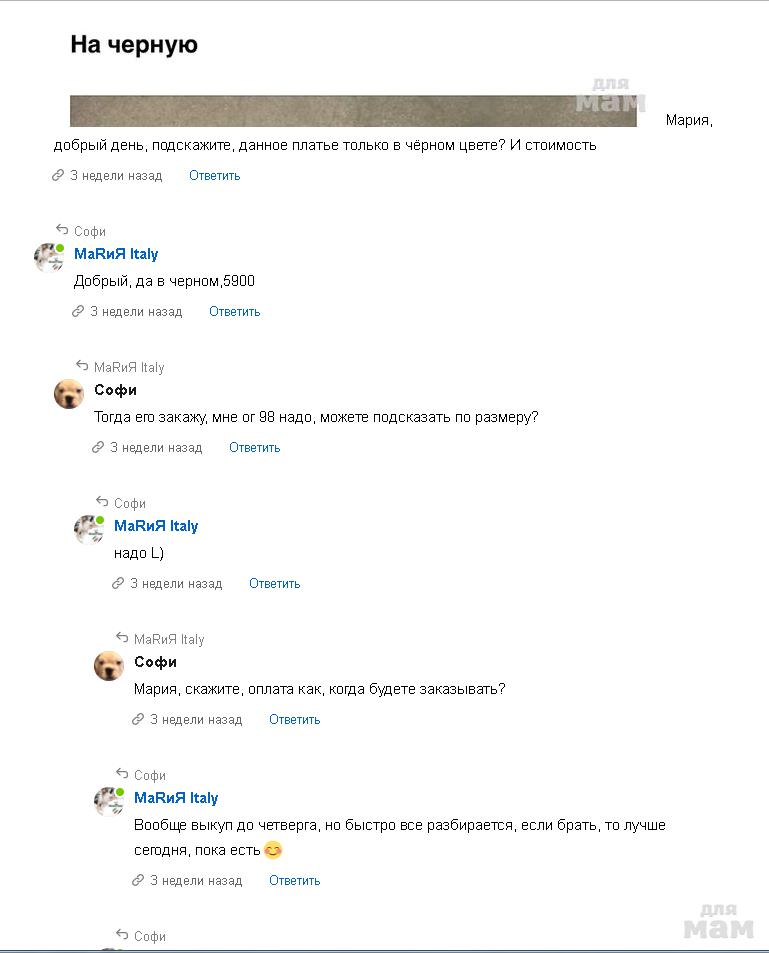Image resolution: width=769 pixels, height=953 pixels.
Task: Click "3 недели назад" timestamp under "Тогда его закажу"
Action: coord(156,448)
